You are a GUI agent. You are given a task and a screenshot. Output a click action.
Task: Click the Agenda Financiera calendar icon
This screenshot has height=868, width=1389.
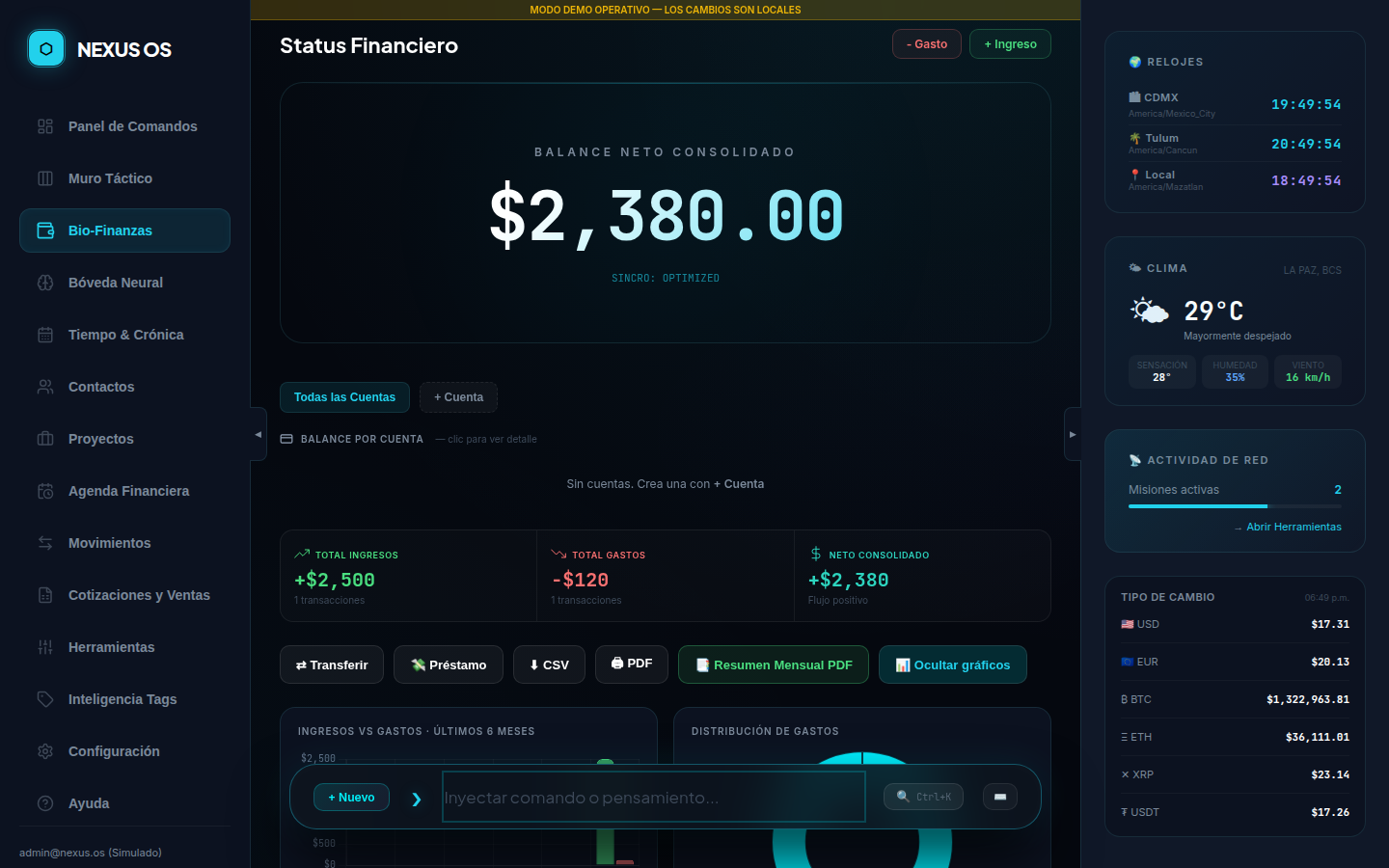click(x=45, y=491)
